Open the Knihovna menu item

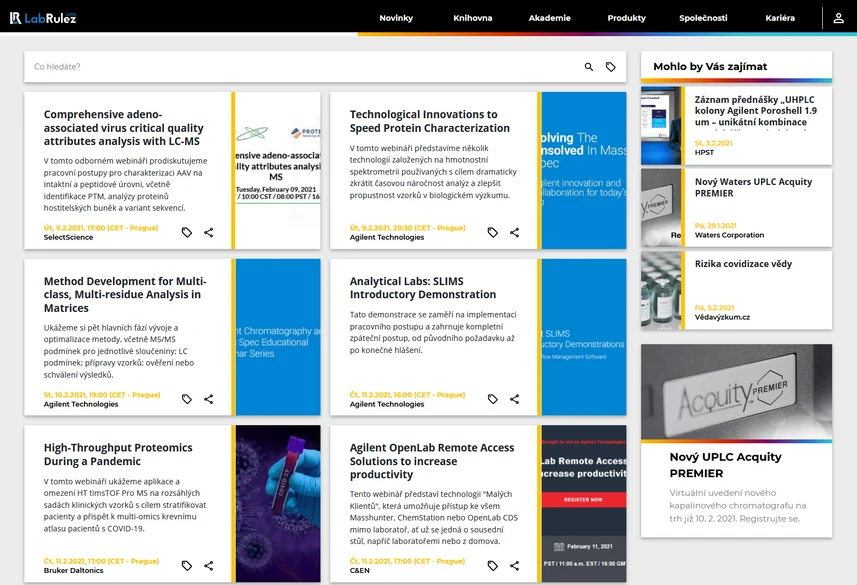click(x=473, y=18)
